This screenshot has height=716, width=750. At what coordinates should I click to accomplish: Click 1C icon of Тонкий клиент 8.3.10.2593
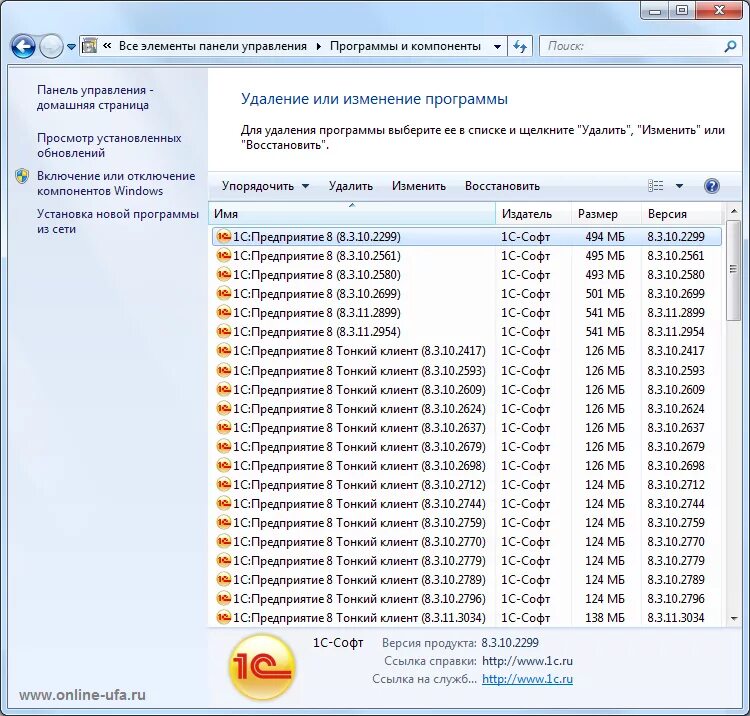[x=223, y=370]
